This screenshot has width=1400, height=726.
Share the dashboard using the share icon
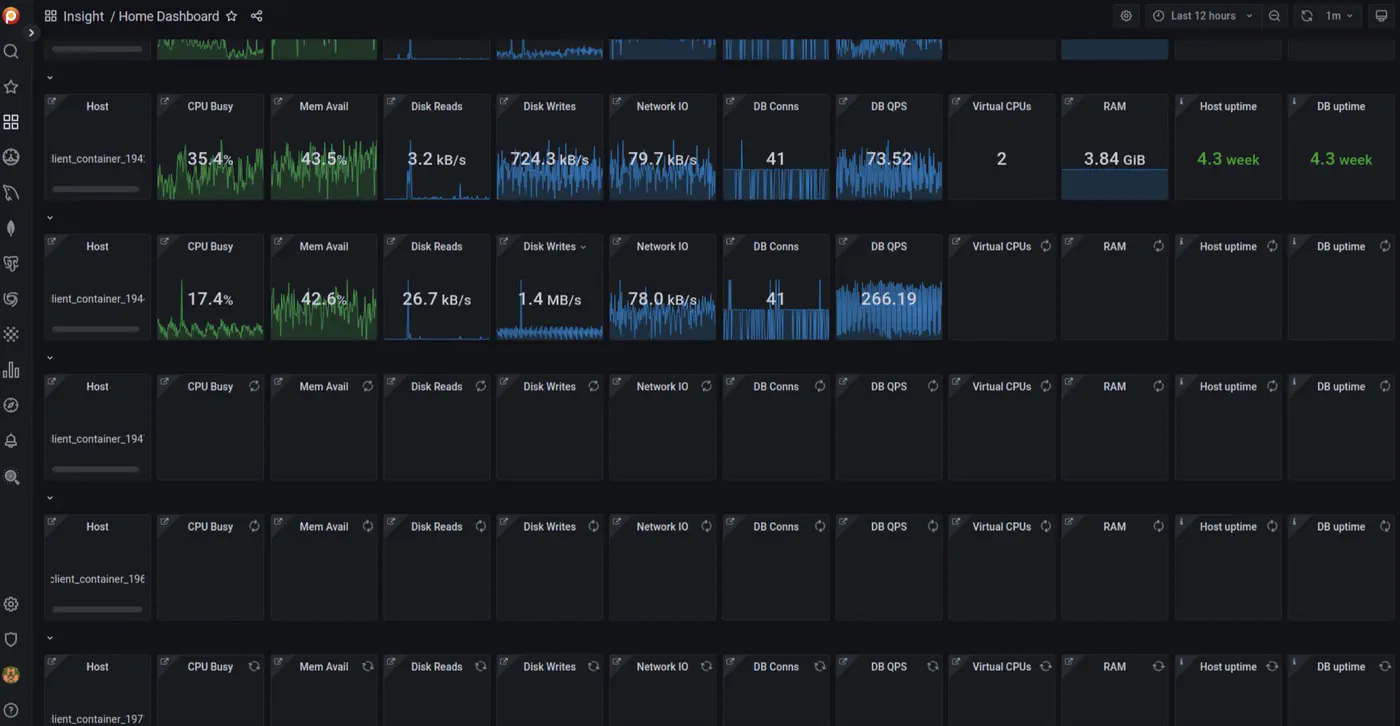[256, 16]
